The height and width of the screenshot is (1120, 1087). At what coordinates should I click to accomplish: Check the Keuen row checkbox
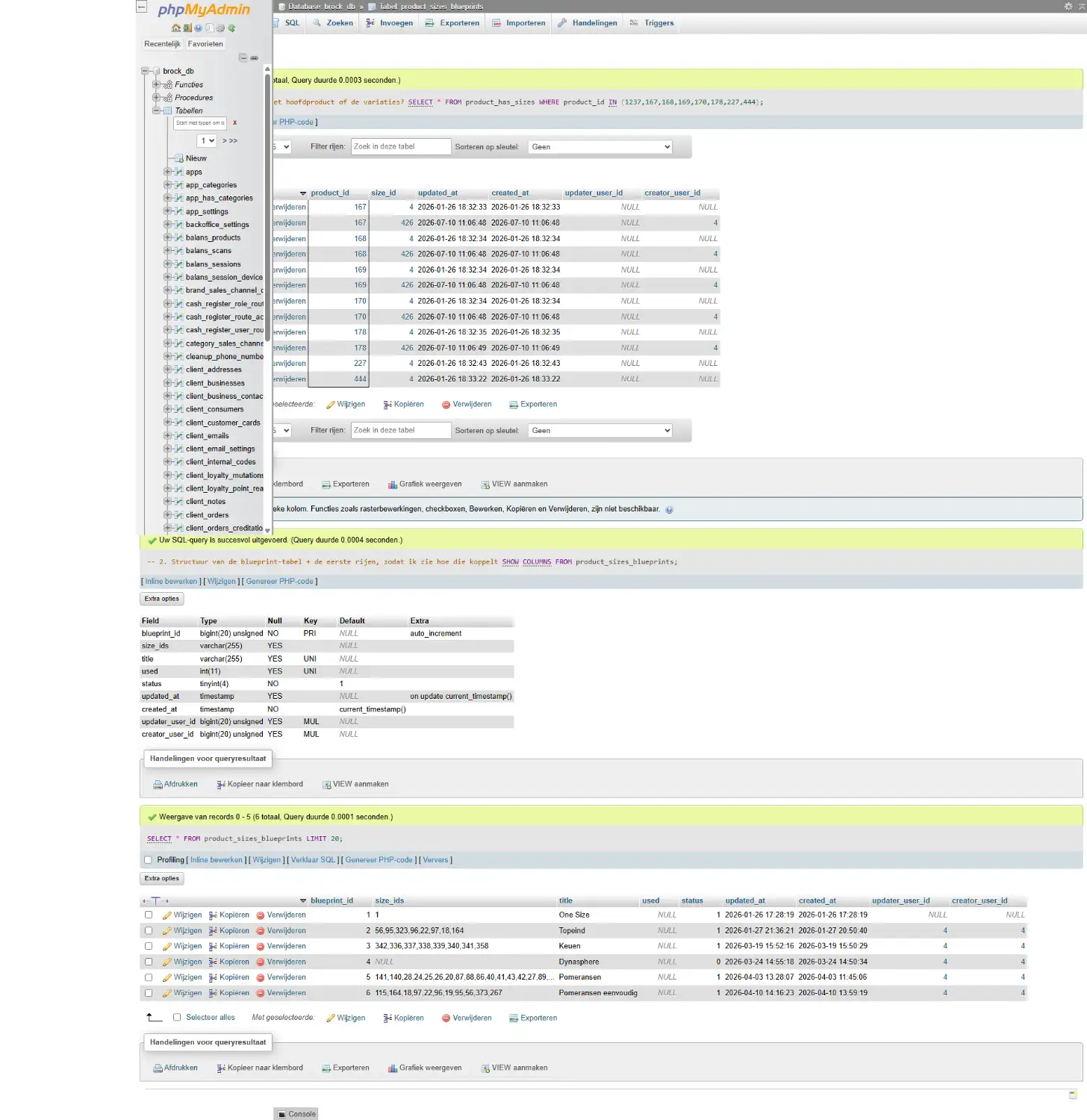[x=149, y=947]
